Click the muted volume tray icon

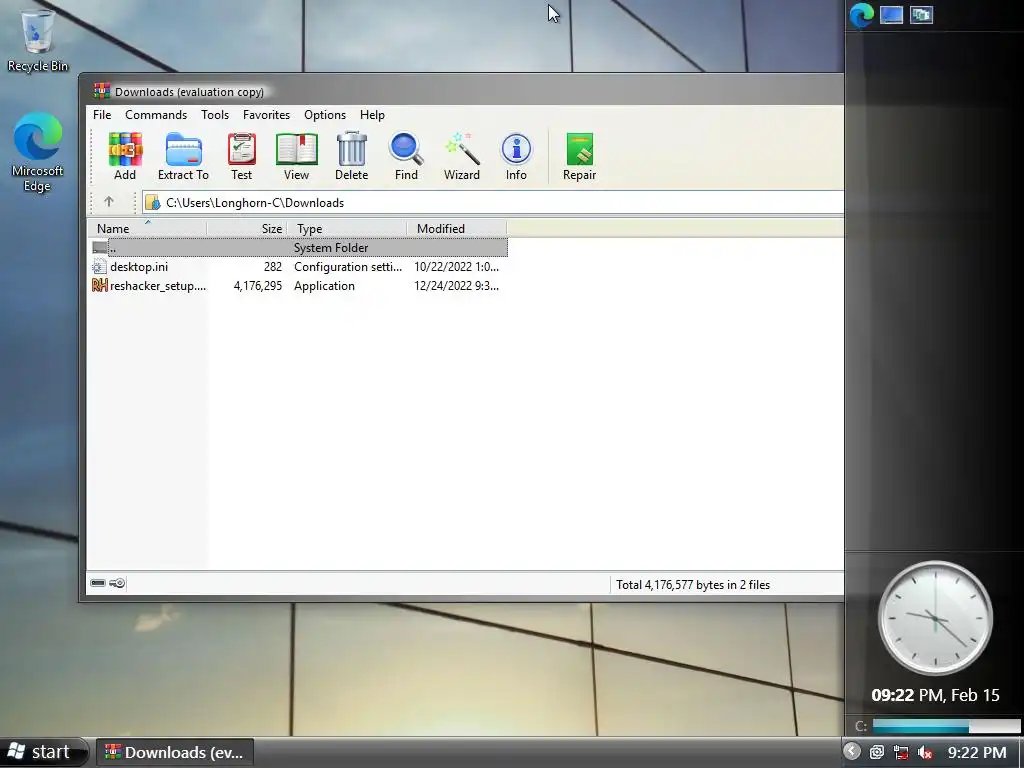coord(925,752)
